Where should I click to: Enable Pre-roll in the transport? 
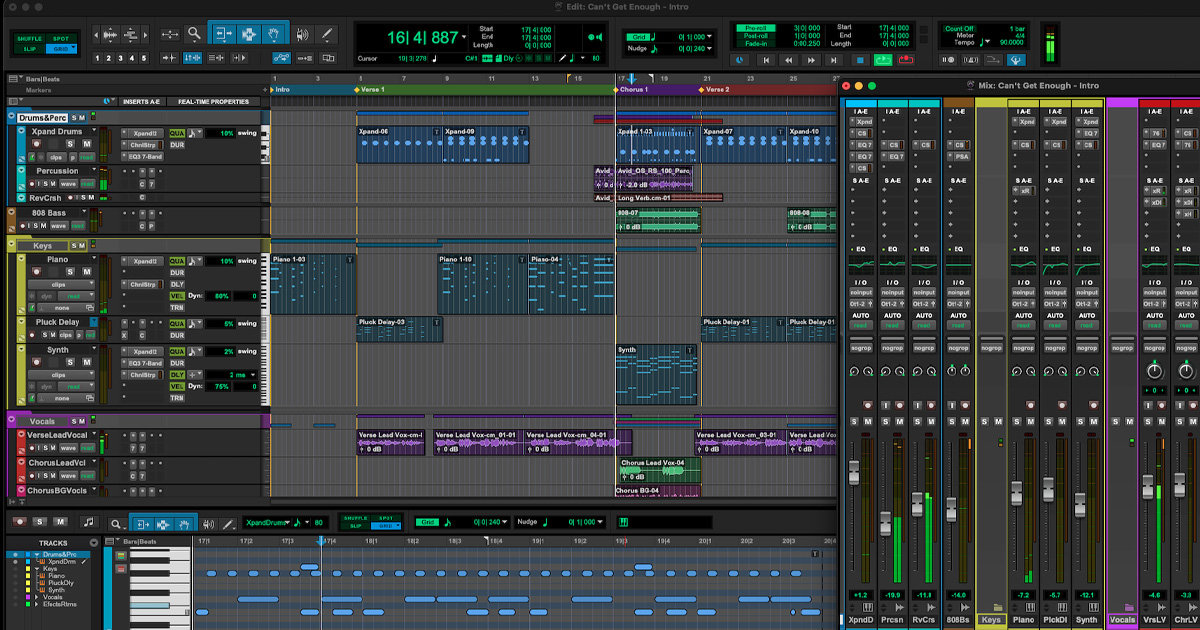[756, 28]
